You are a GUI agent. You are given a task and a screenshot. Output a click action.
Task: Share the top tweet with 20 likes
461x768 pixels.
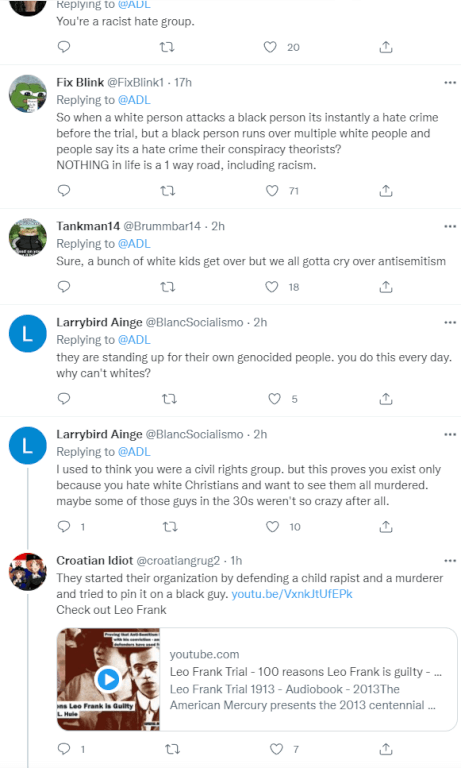point(386,47)
